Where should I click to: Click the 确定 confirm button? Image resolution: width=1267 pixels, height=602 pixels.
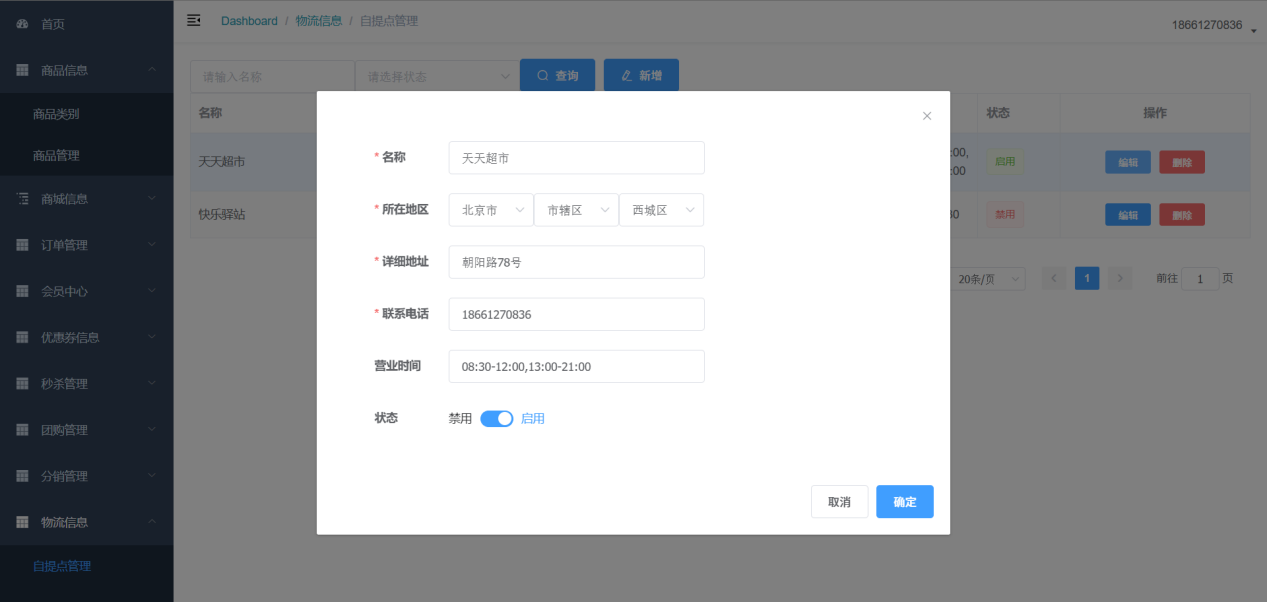(x=904, y=502)
